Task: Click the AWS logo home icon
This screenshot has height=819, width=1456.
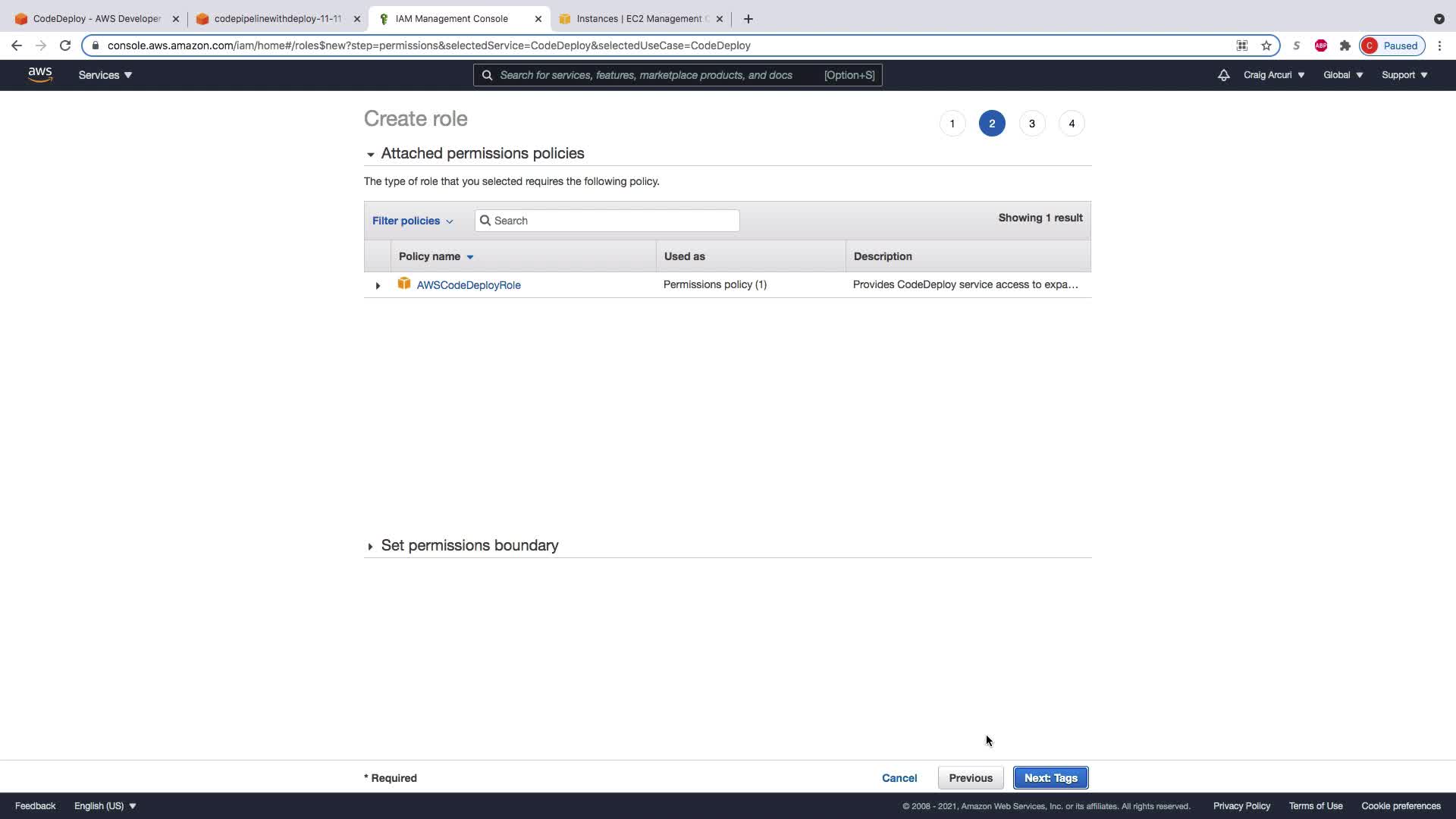Action: coord(40,74)
